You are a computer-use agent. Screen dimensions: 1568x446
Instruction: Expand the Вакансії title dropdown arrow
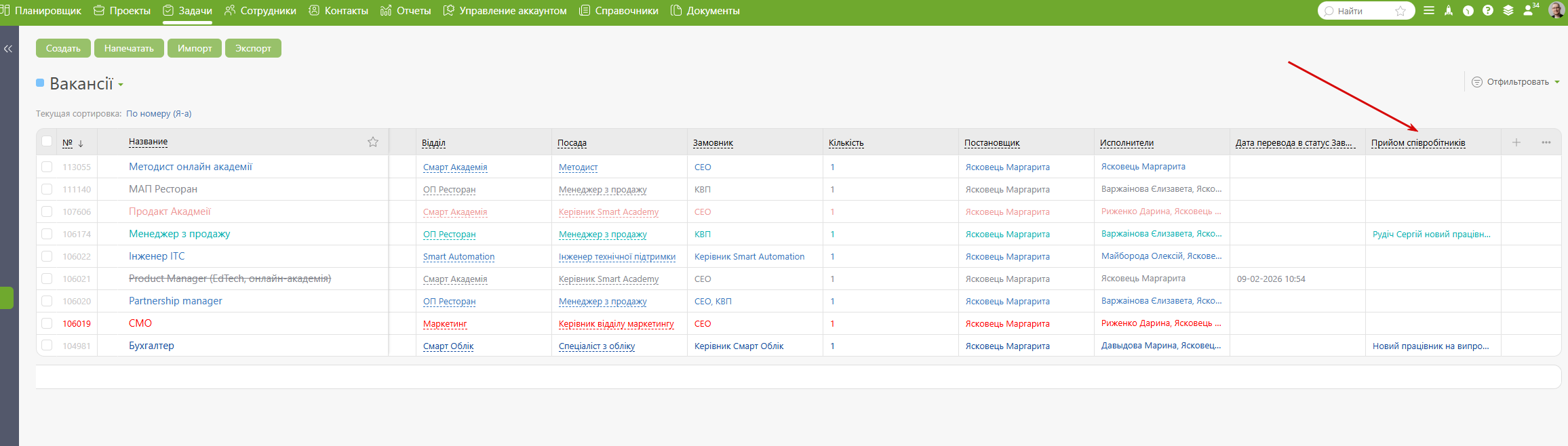(121, 85)
